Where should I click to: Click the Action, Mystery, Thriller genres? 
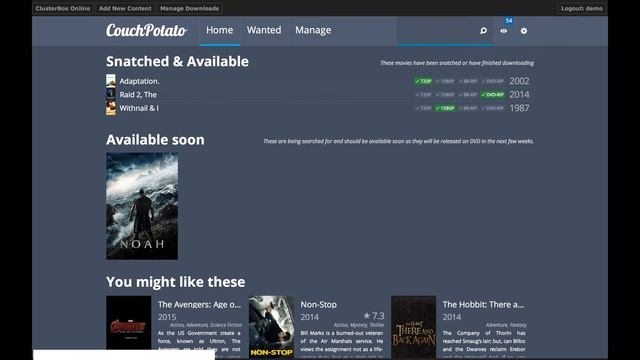(x=359, y=325)
